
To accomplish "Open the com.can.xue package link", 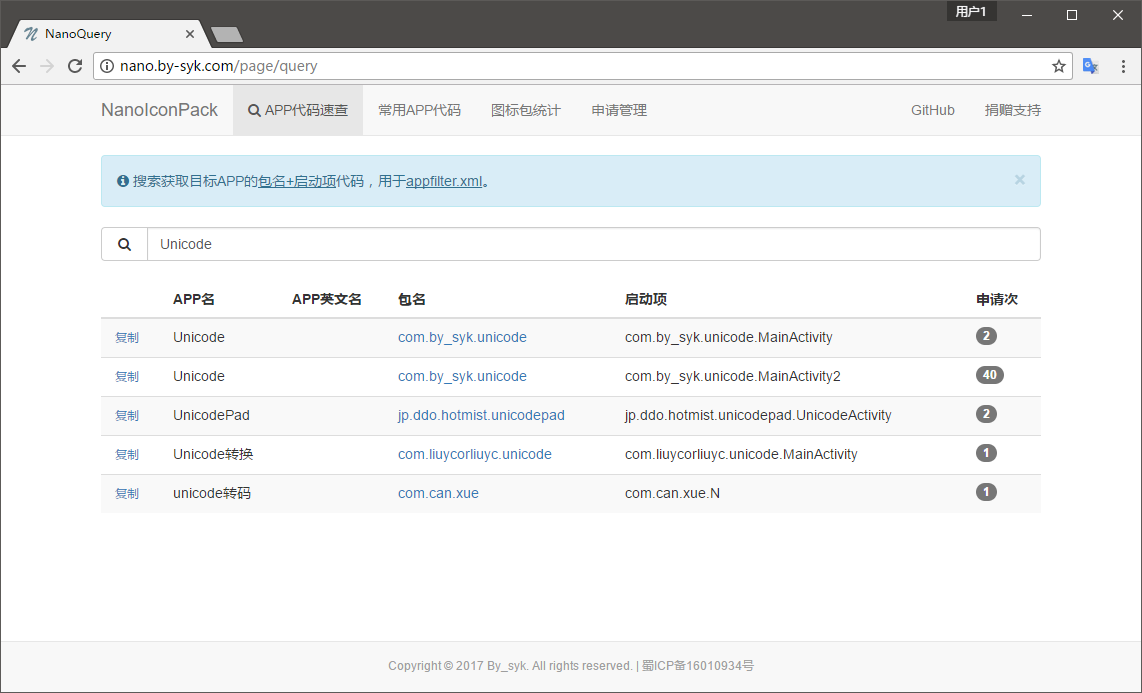I will pos(438,494).
